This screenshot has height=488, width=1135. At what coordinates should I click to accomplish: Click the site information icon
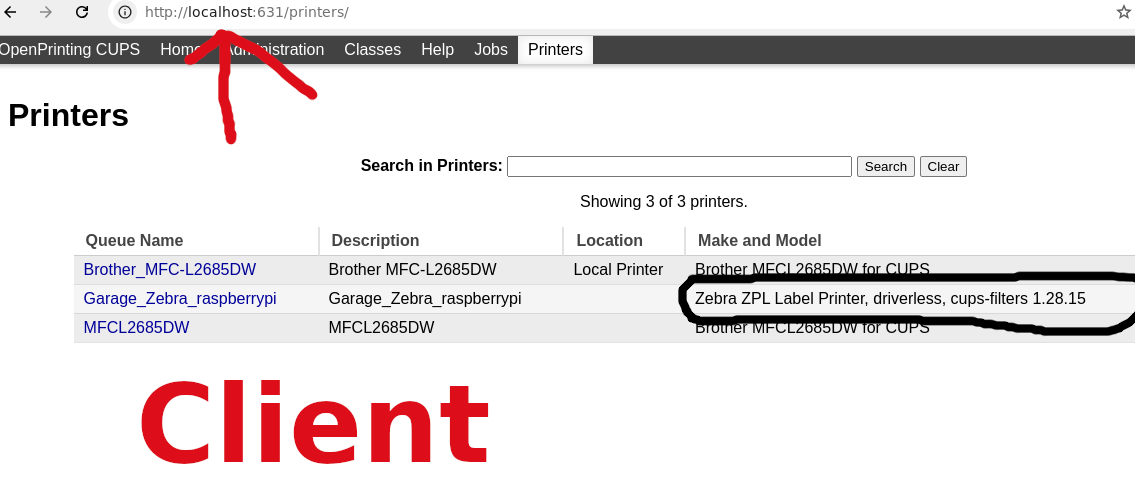[124, 13]
